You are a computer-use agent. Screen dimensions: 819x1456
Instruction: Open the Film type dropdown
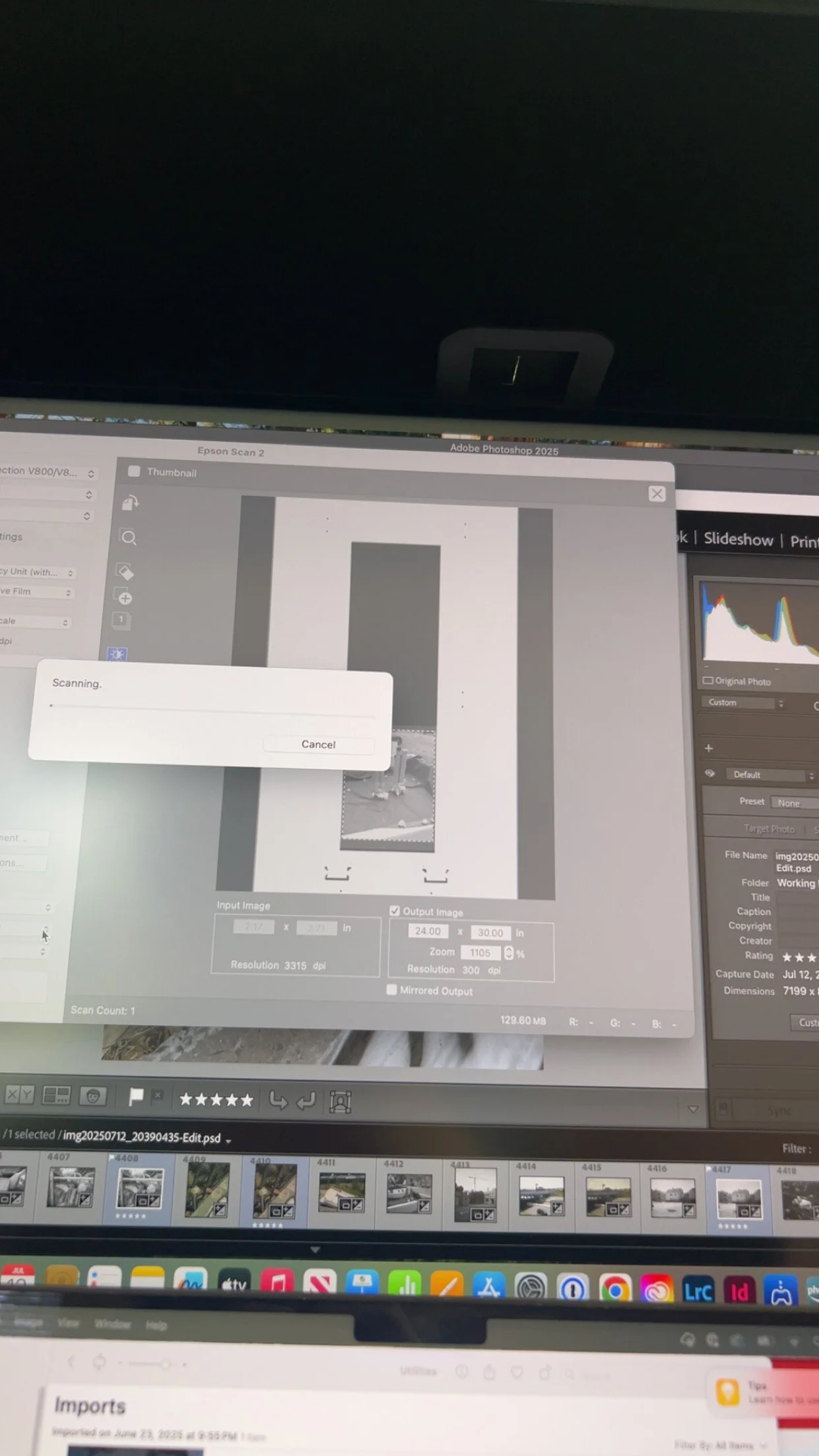coord(36,591)
